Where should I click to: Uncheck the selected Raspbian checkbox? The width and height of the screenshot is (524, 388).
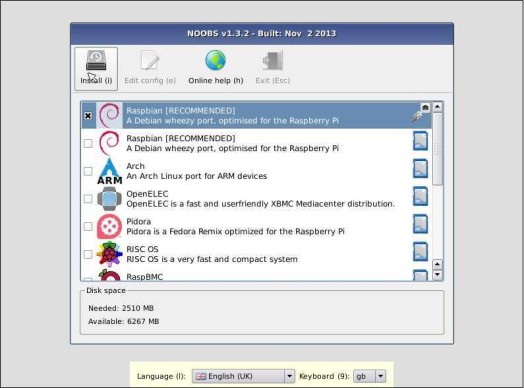88,116
